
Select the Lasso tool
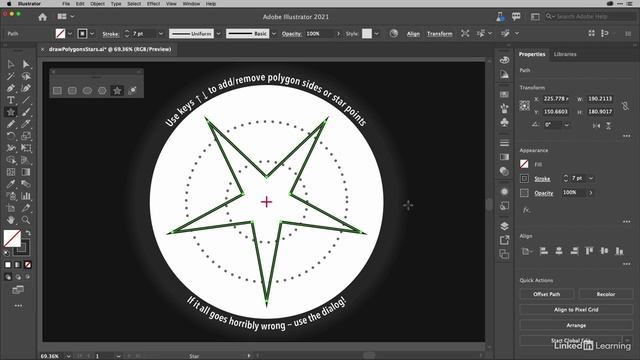coord(26,76)
